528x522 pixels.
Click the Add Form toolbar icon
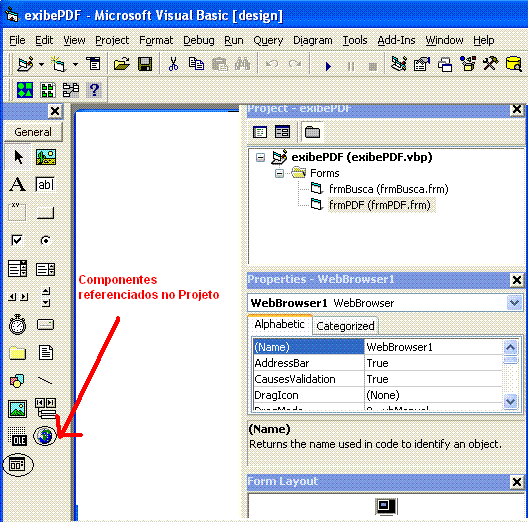coord(58,64)
